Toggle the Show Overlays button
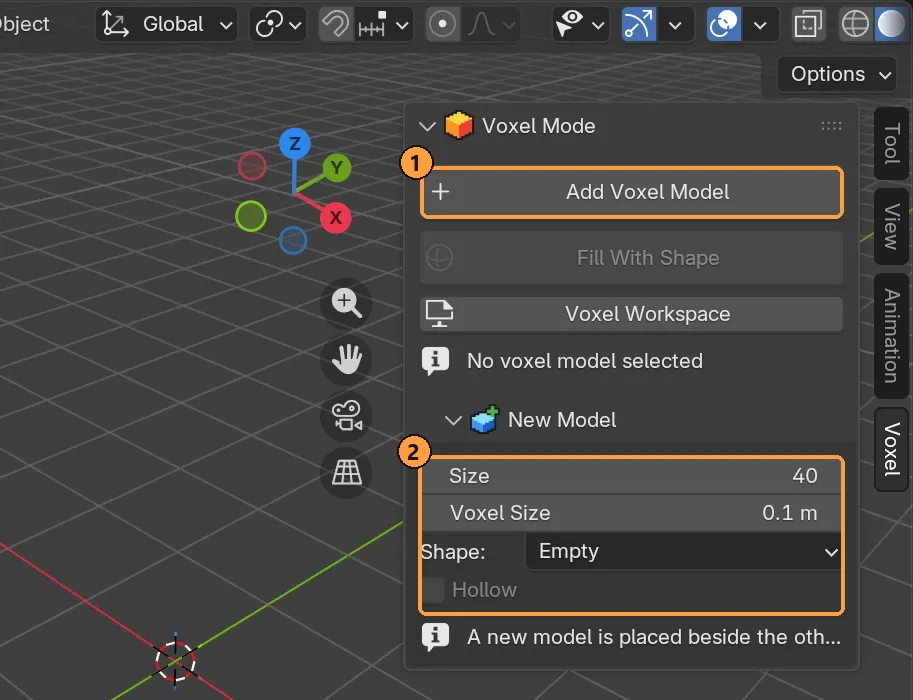Viewport: 913px width, 700px height. click(724, 24)
